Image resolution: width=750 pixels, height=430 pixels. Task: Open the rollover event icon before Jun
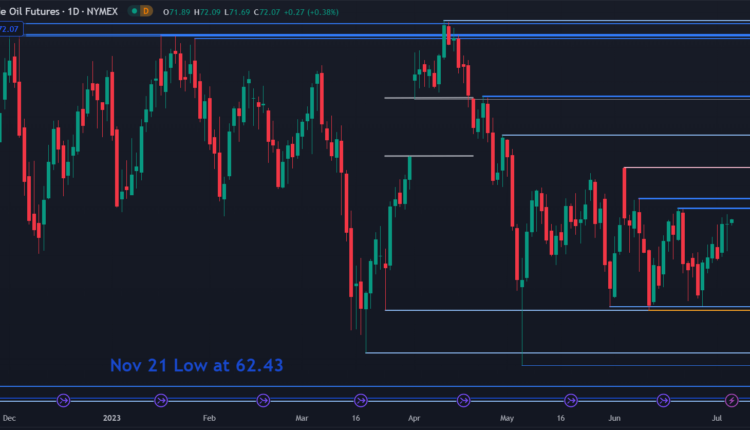pos(564,401)
